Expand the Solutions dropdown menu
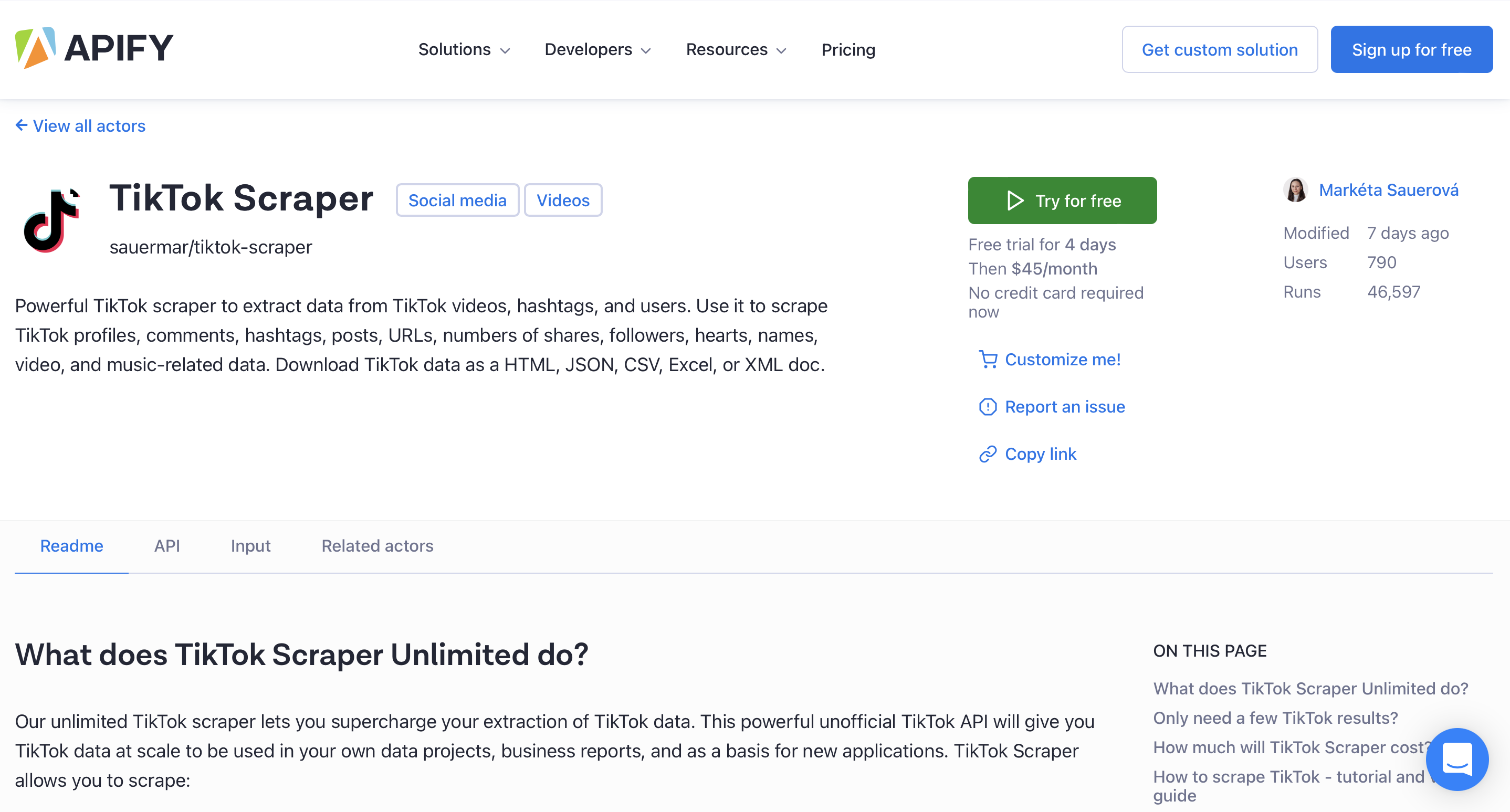1510x812 pixels. tap(464, 50)
